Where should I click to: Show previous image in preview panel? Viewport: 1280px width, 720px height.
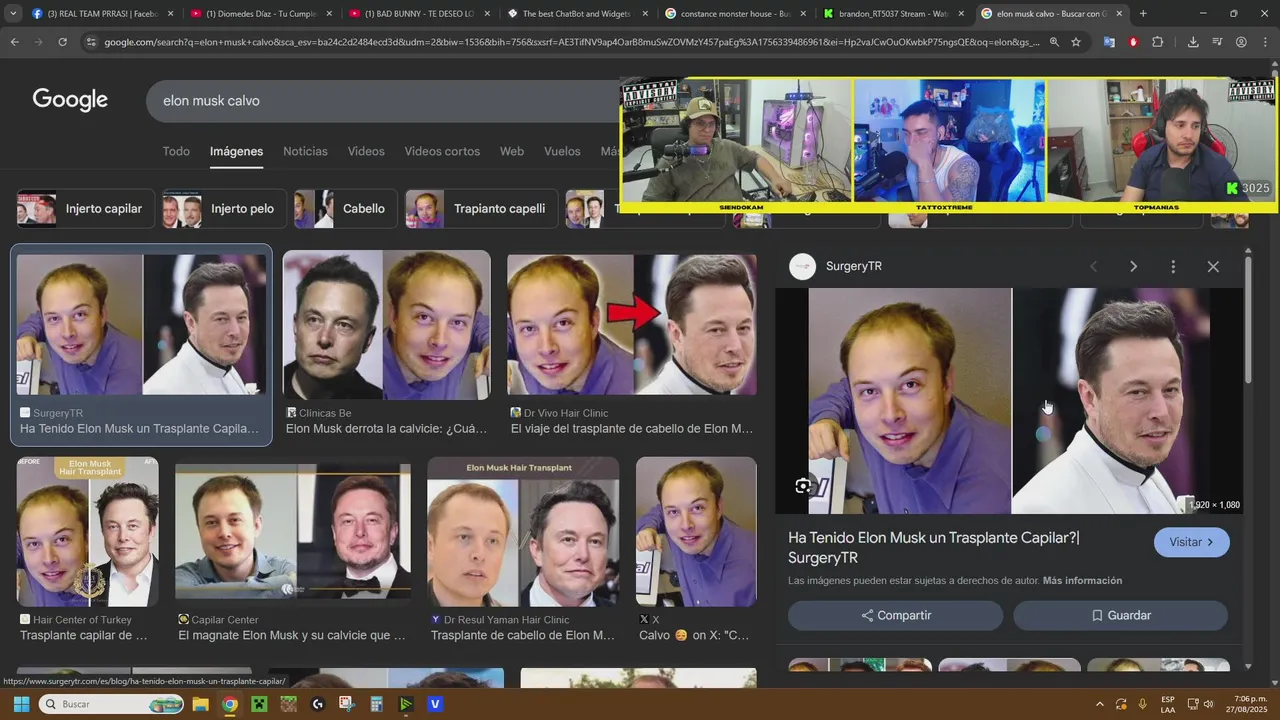1093,266
